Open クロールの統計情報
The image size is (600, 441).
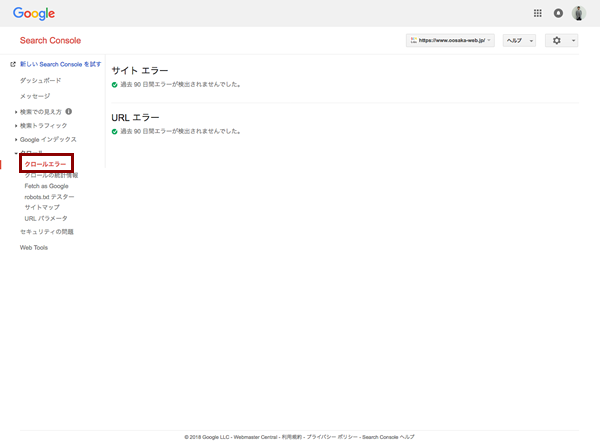coord(51,175)
